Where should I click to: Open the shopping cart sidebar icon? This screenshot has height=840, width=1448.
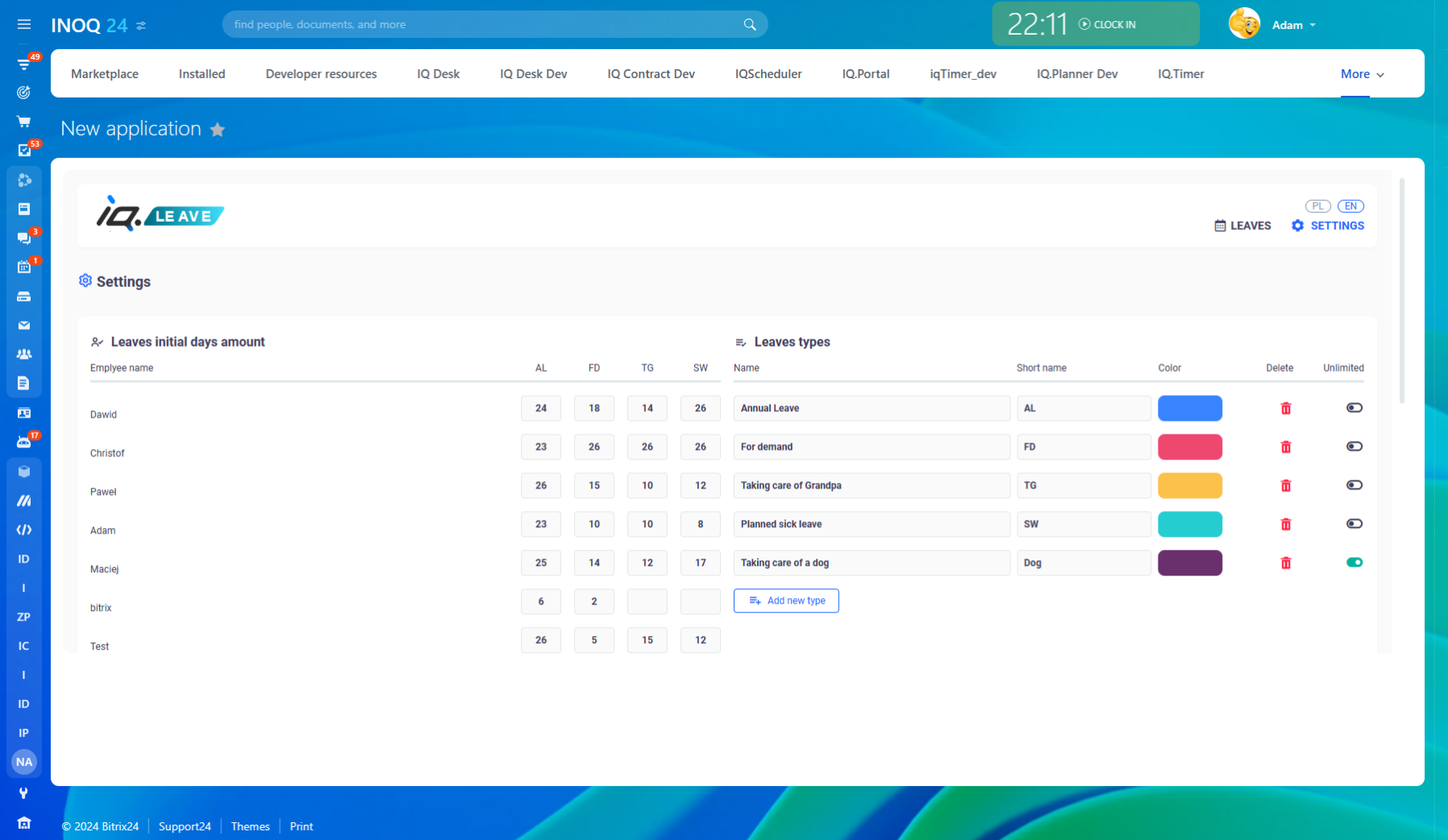pos(24,122)
